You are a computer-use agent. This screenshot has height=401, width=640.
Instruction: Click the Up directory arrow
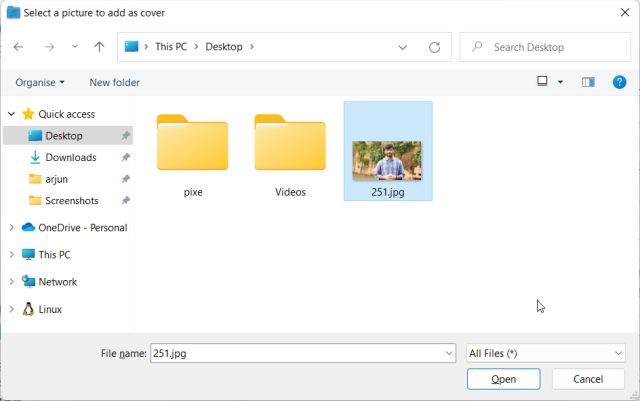tap(99, 47)
